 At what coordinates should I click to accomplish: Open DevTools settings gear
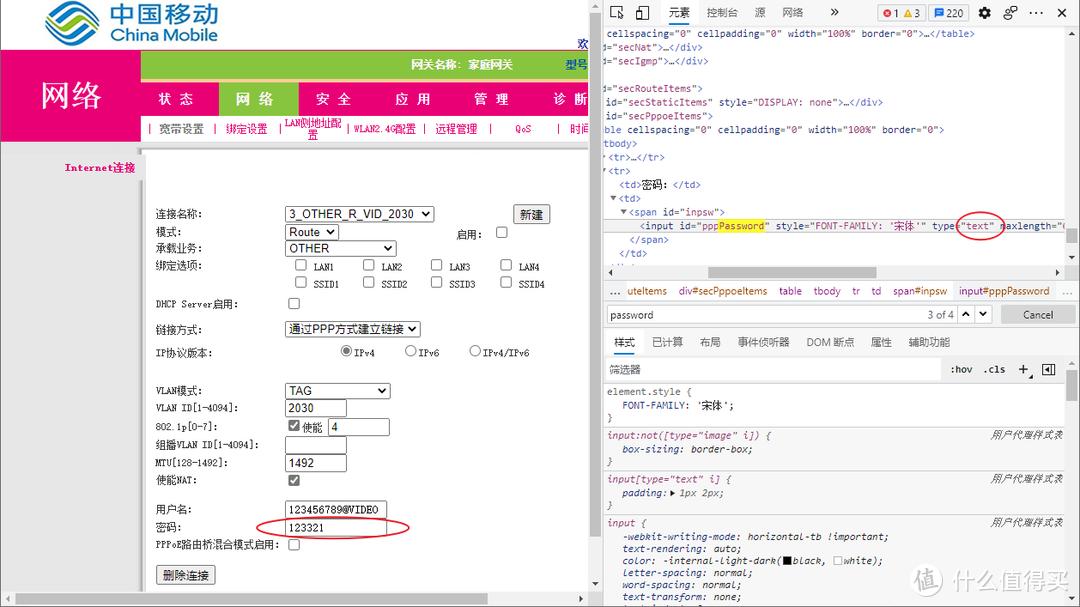click(983, 13)
